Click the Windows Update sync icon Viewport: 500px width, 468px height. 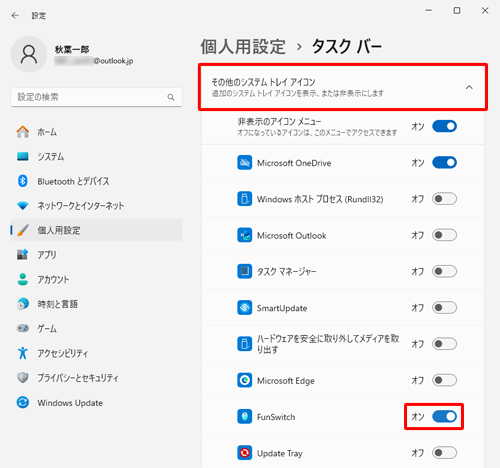click(23, 402)
